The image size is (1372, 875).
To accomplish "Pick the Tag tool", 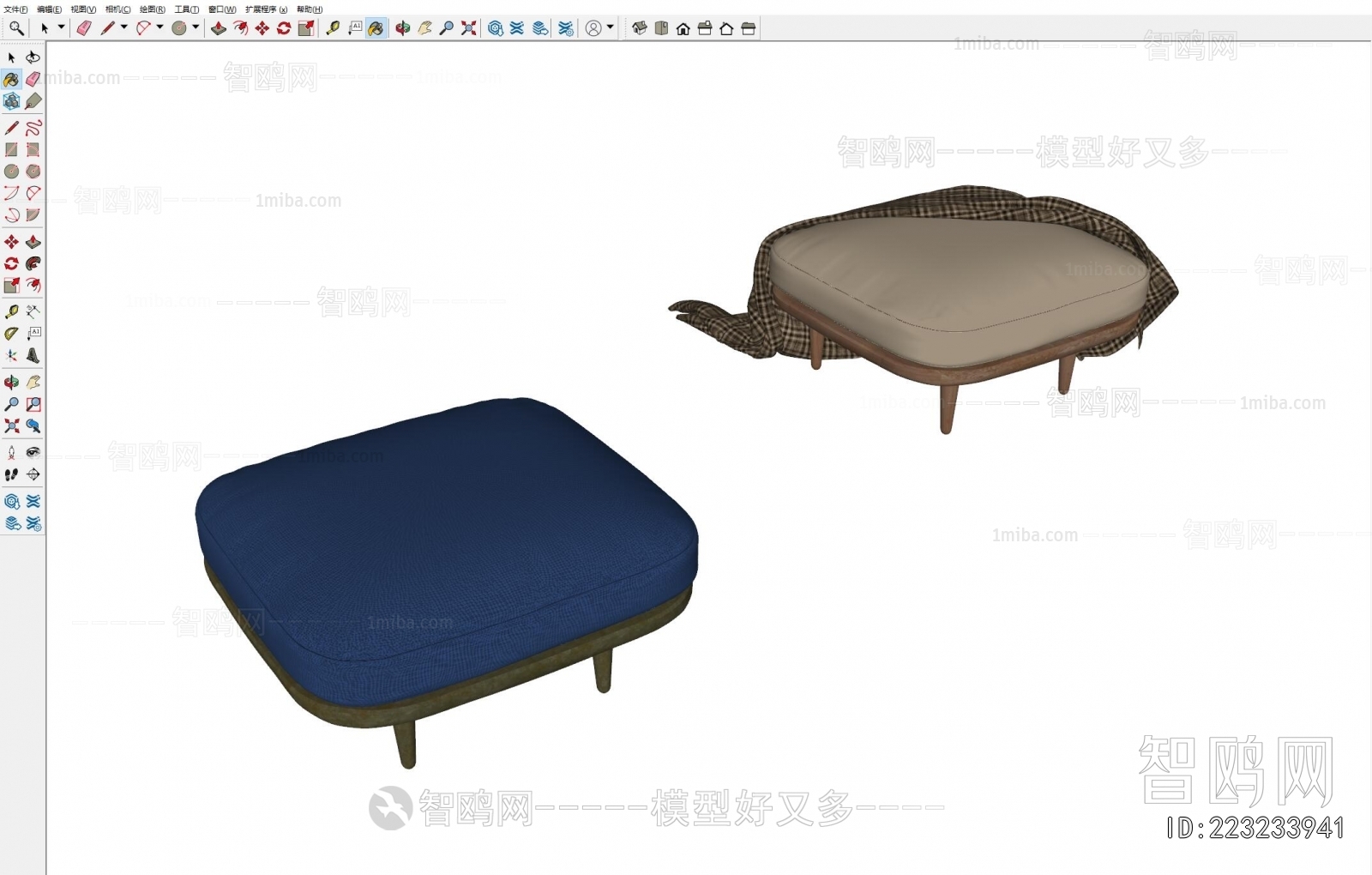I will [33, 101].
